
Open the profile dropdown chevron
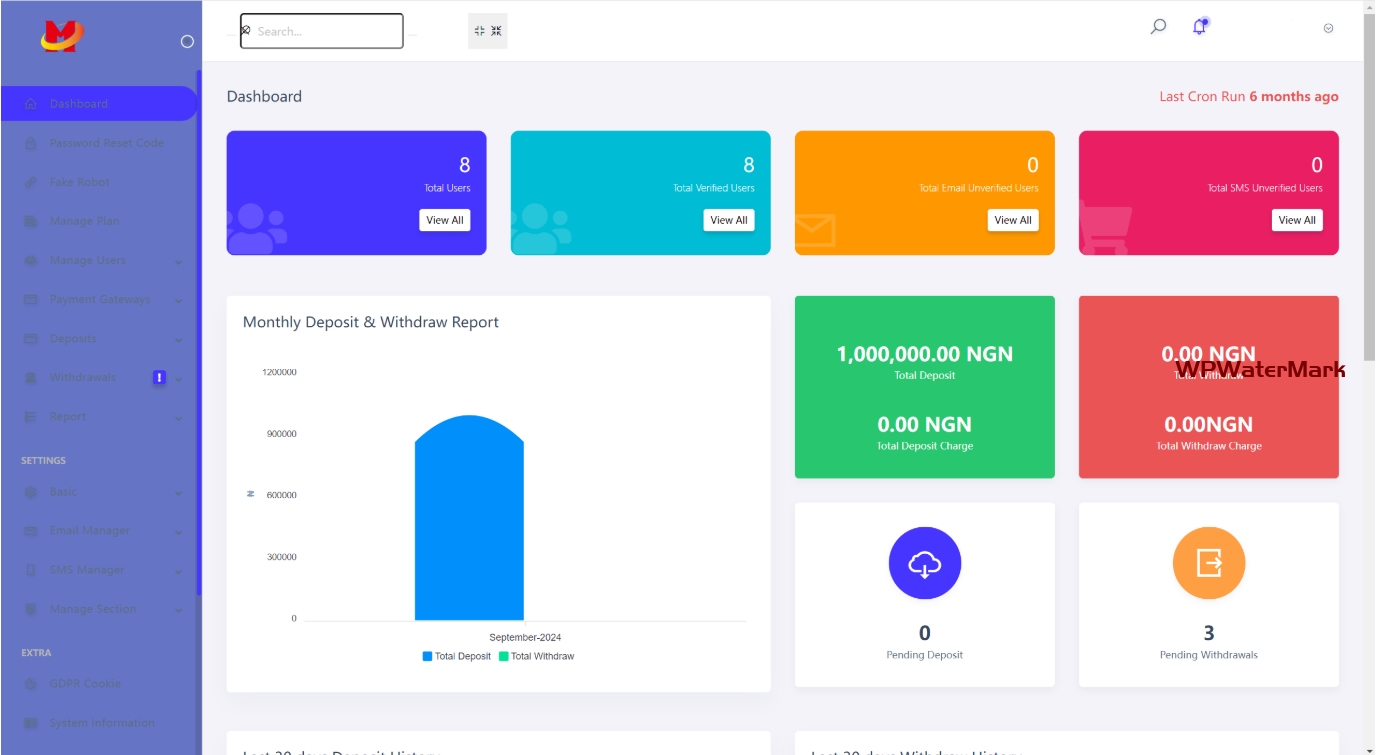pyautogui.click(x=1328, y=28)
